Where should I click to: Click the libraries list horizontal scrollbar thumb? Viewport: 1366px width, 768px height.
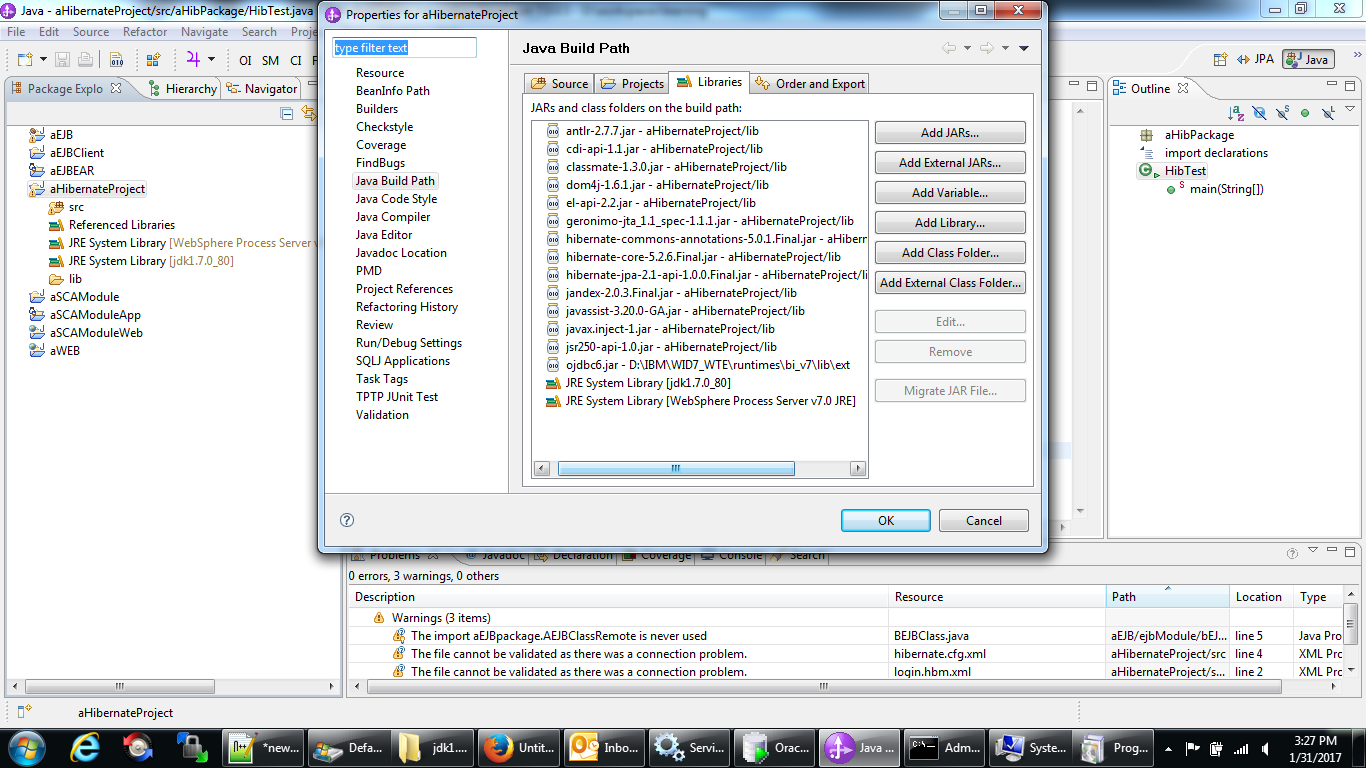[x=676, y=468]
